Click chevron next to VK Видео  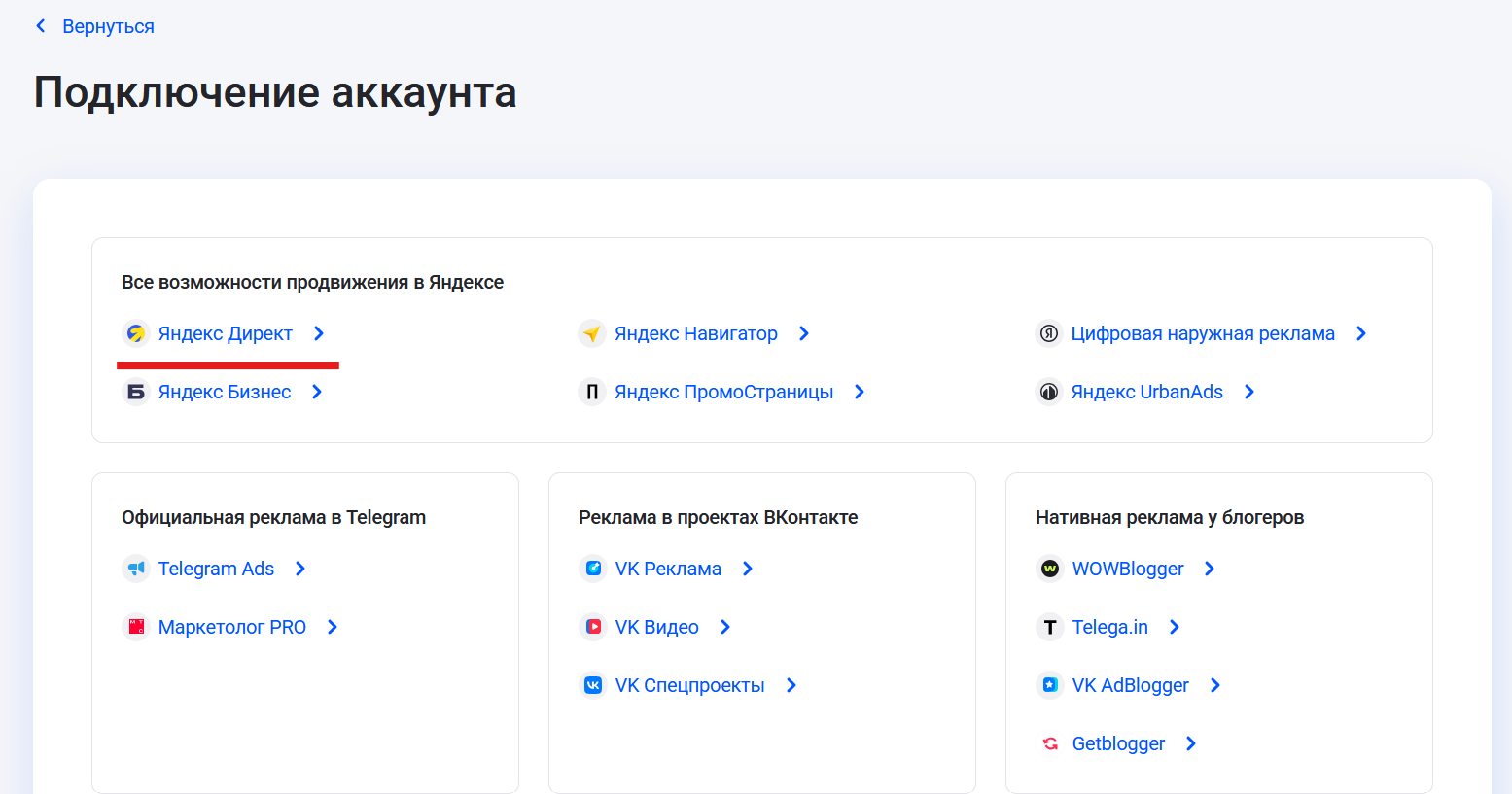(x=725, y=627)
